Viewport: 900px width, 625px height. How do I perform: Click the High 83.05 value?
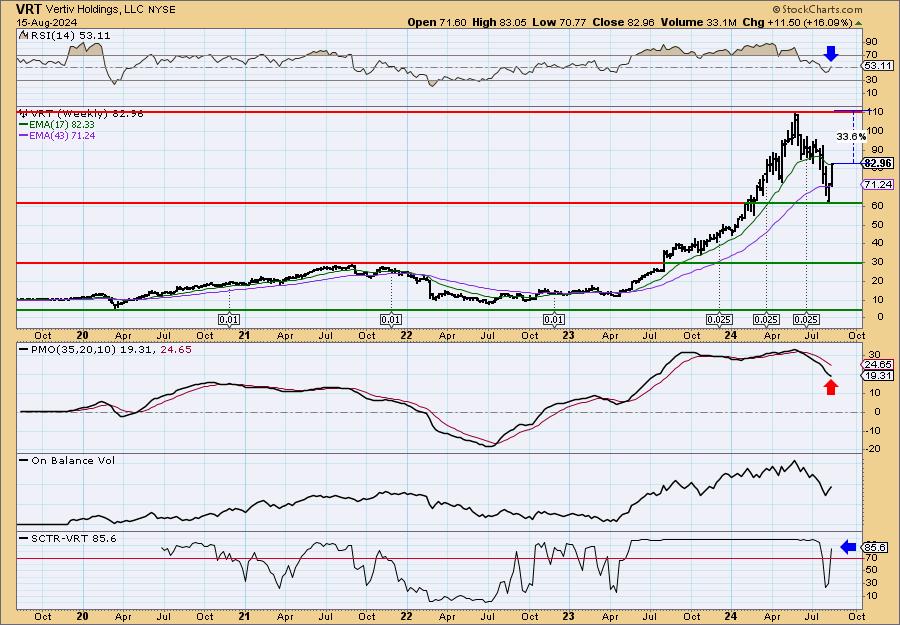coord(497,22)
